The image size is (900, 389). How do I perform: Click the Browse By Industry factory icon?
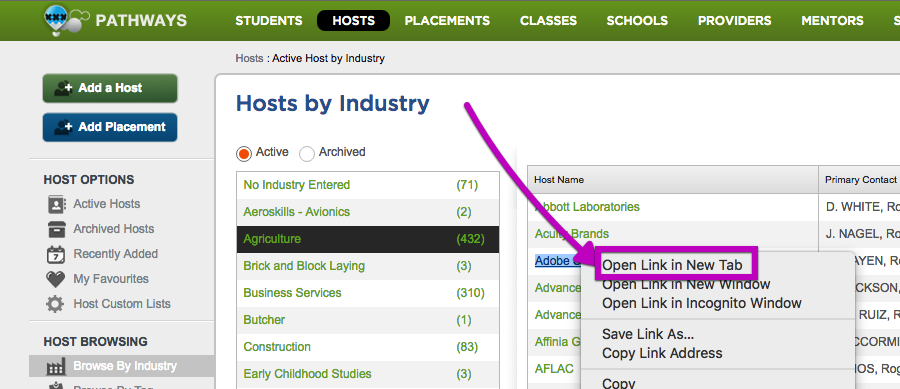(56, 366)
